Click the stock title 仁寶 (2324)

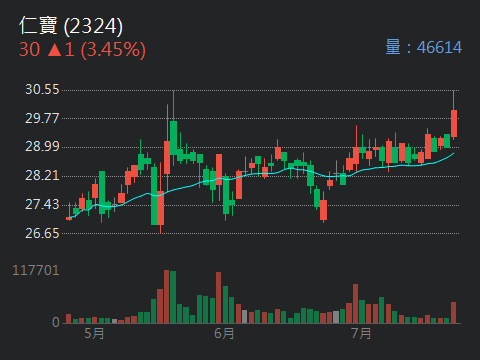(x=71, y=26)
